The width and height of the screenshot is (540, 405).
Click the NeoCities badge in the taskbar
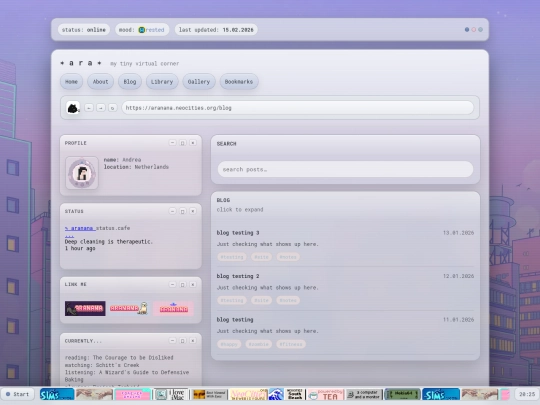pyautogui.click(x=248, y=394)
